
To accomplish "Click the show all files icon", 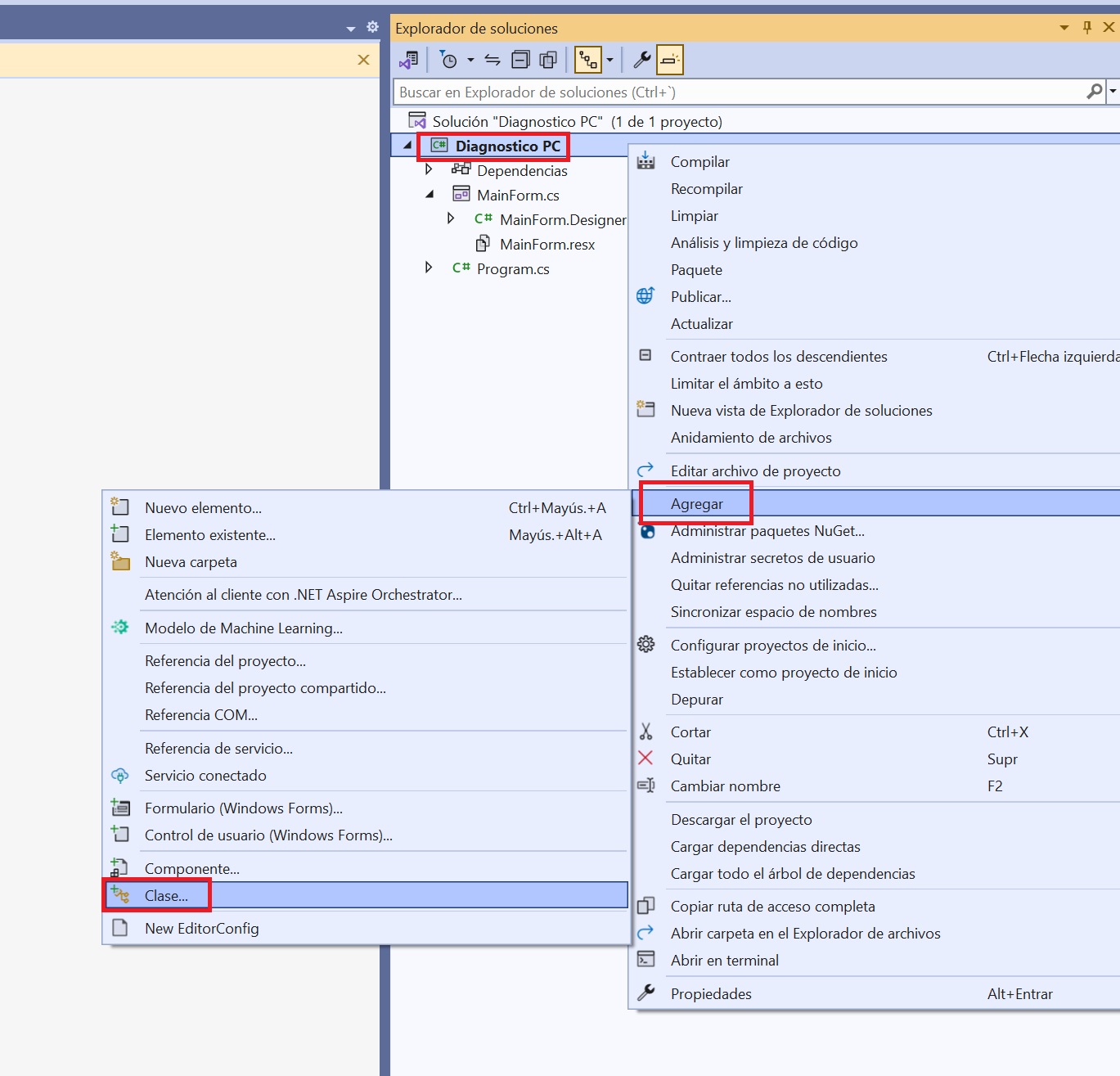I will 548,60.
